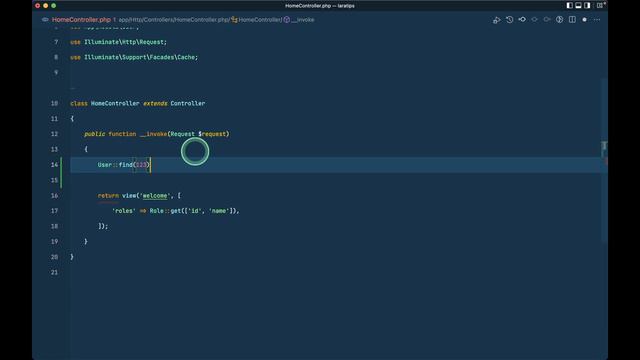Click the green fullscreen window button

(x=53, y=5)
